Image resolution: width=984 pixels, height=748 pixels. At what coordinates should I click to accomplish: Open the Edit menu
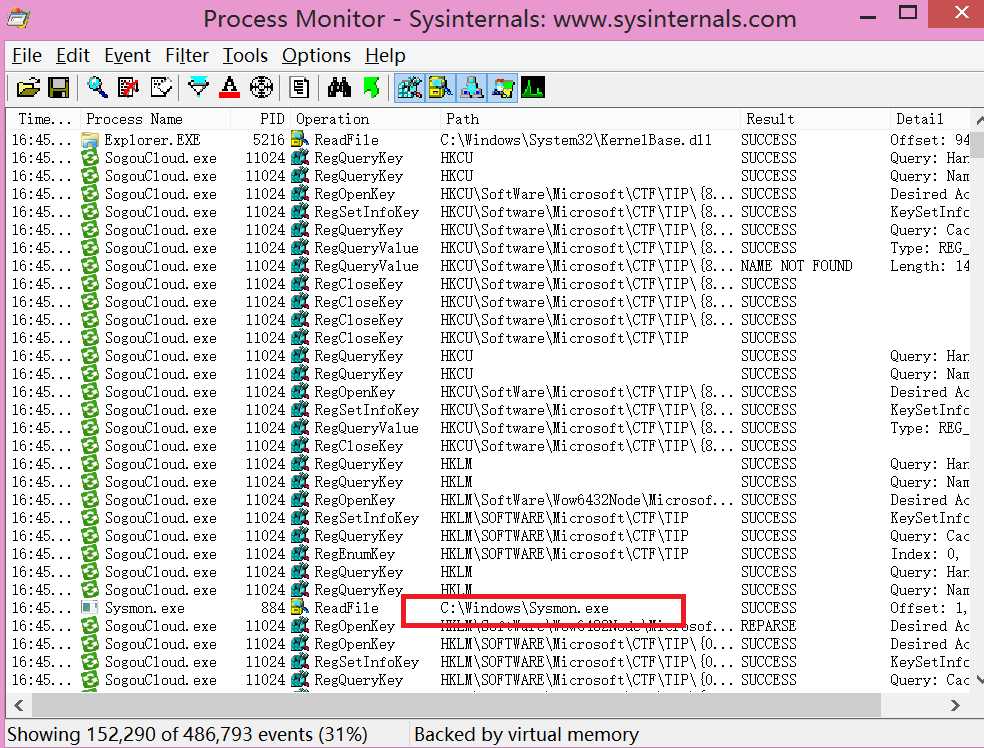pos(73,56)
